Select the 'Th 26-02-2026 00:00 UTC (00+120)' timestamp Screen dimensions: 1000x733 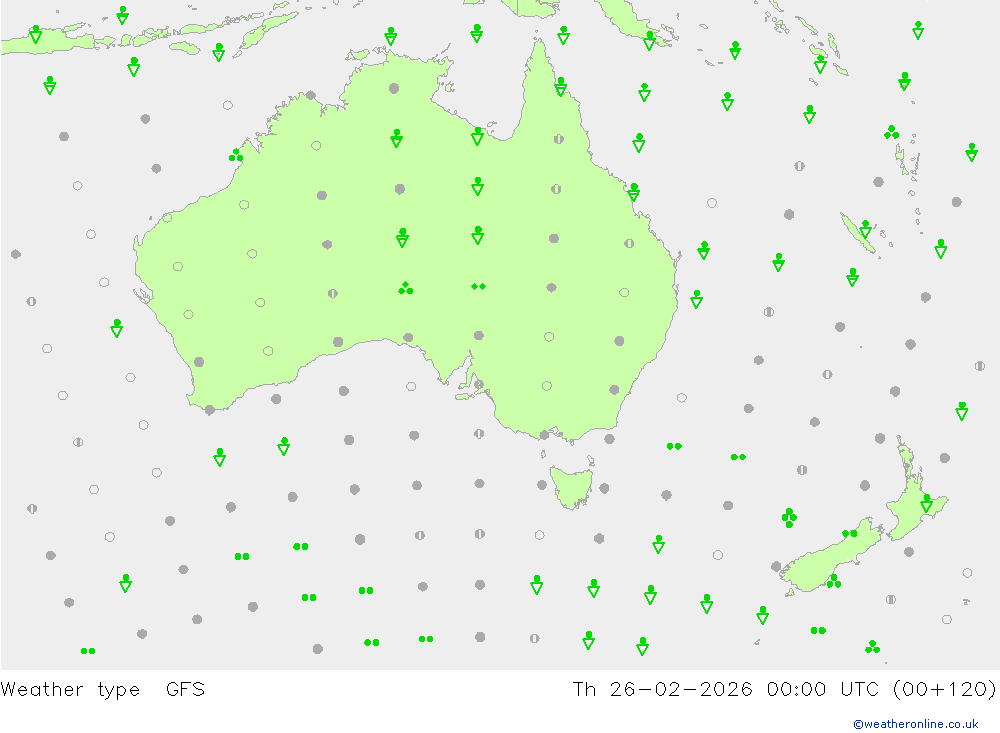point(784,690)
